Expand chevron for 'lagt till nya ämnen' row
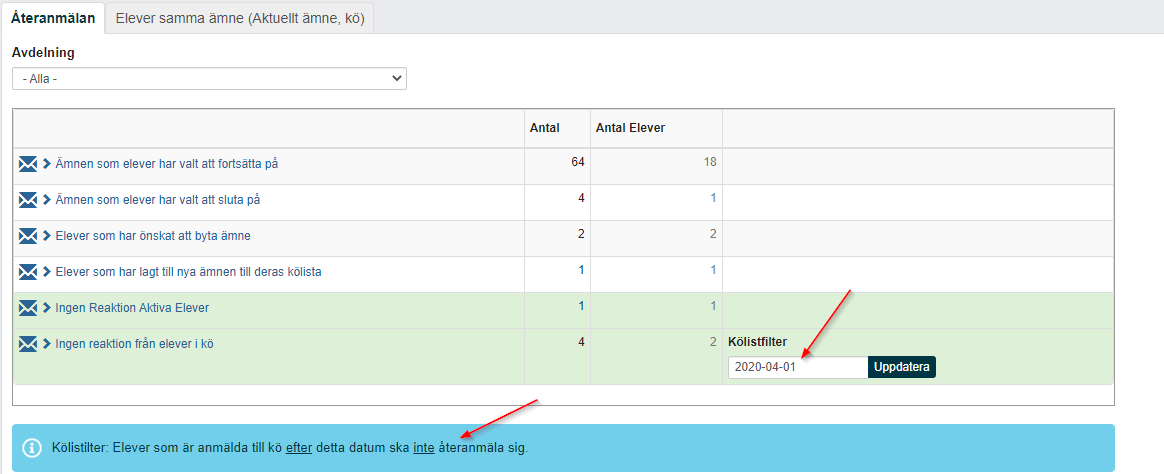Image resolution: width=1164 pixels, height=474 pixels. pyautogui.click(x=46, y=272)
